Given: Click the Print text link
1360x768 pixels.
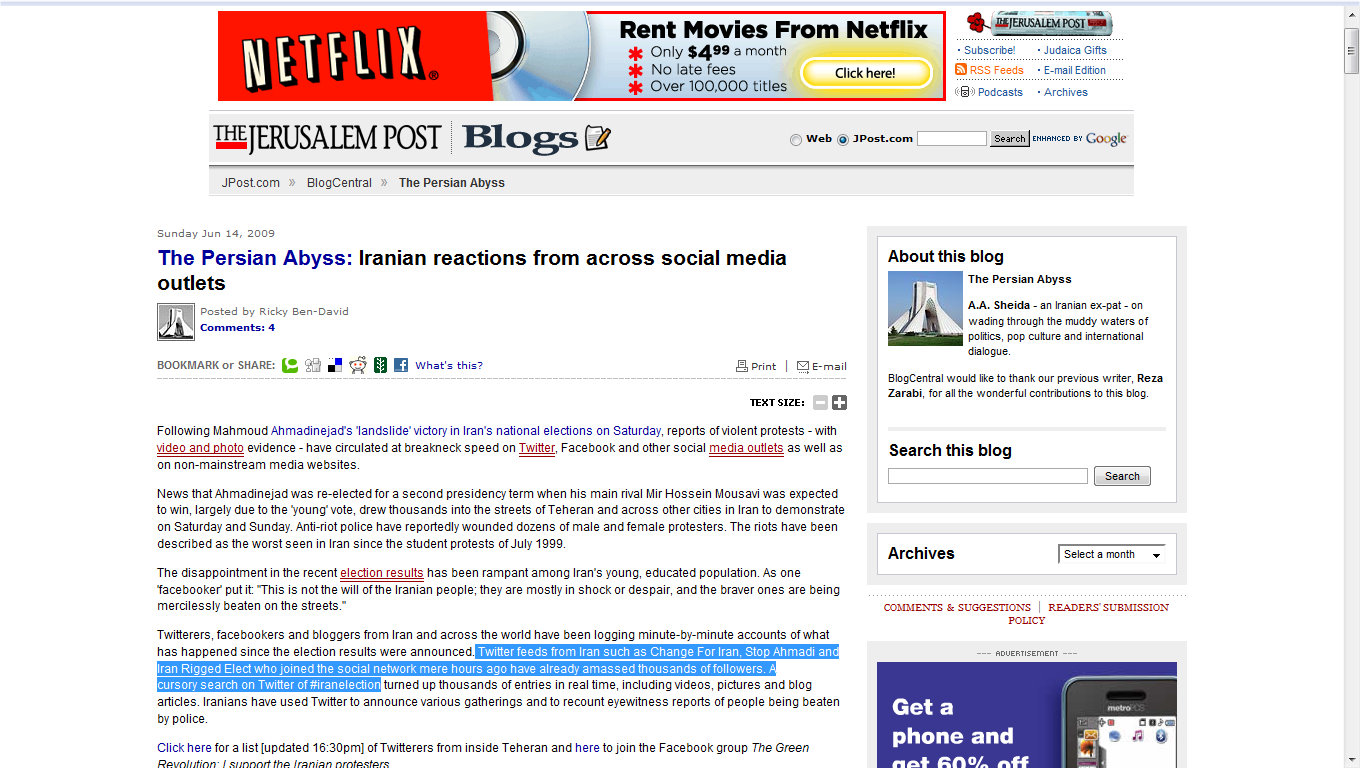Looking at the screenshot, I should 764,366.
